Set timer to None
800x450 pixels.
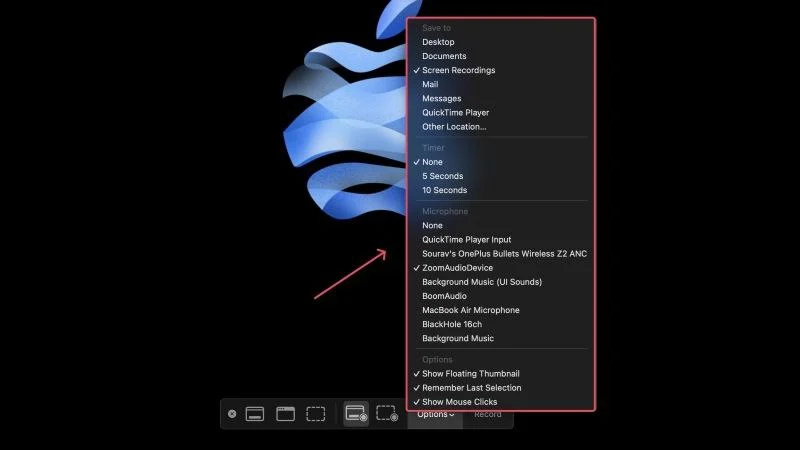click(x=432, y=162)
